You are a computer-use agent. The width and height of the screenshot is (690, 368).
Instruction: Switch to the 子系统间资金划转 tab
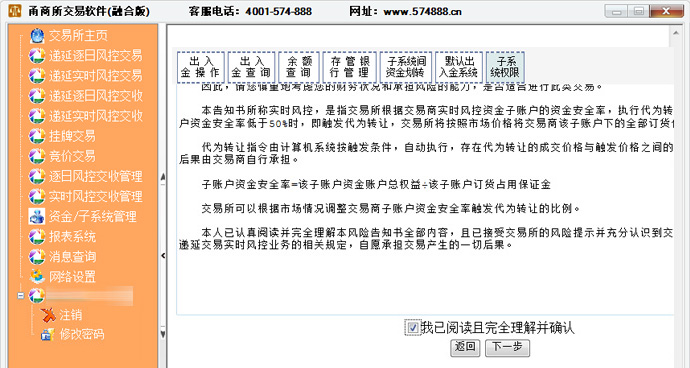tap(406, 67)
